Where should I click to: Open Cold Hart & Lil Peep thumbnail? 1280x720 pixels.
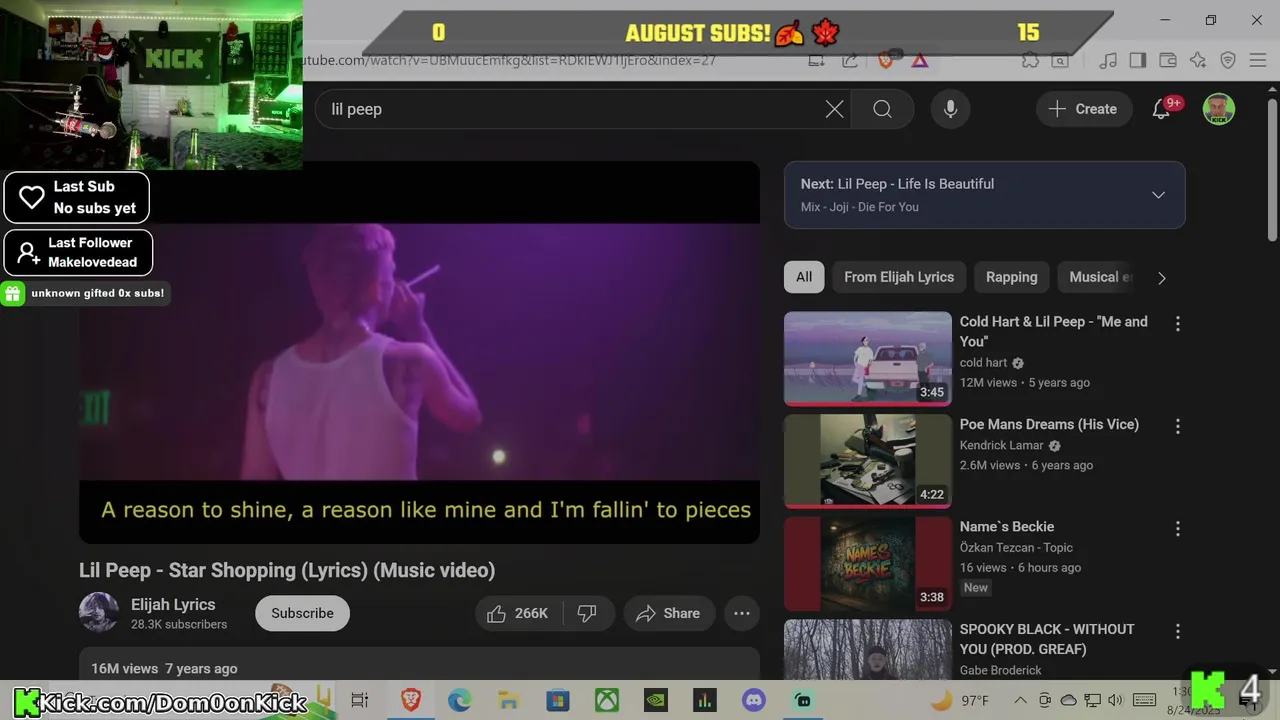click(x=868, y=358)
